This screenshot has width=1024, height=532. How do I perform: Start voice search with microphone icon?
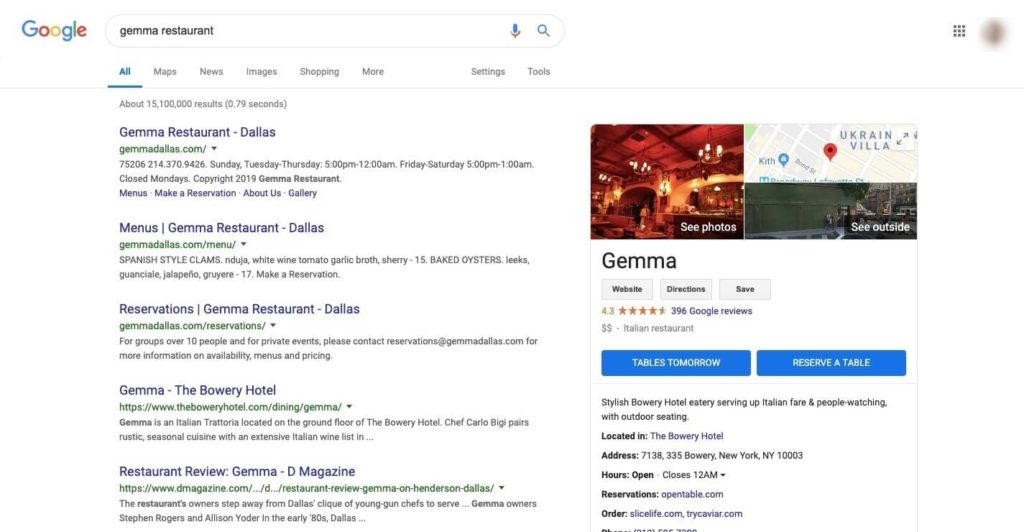[515, 31]
